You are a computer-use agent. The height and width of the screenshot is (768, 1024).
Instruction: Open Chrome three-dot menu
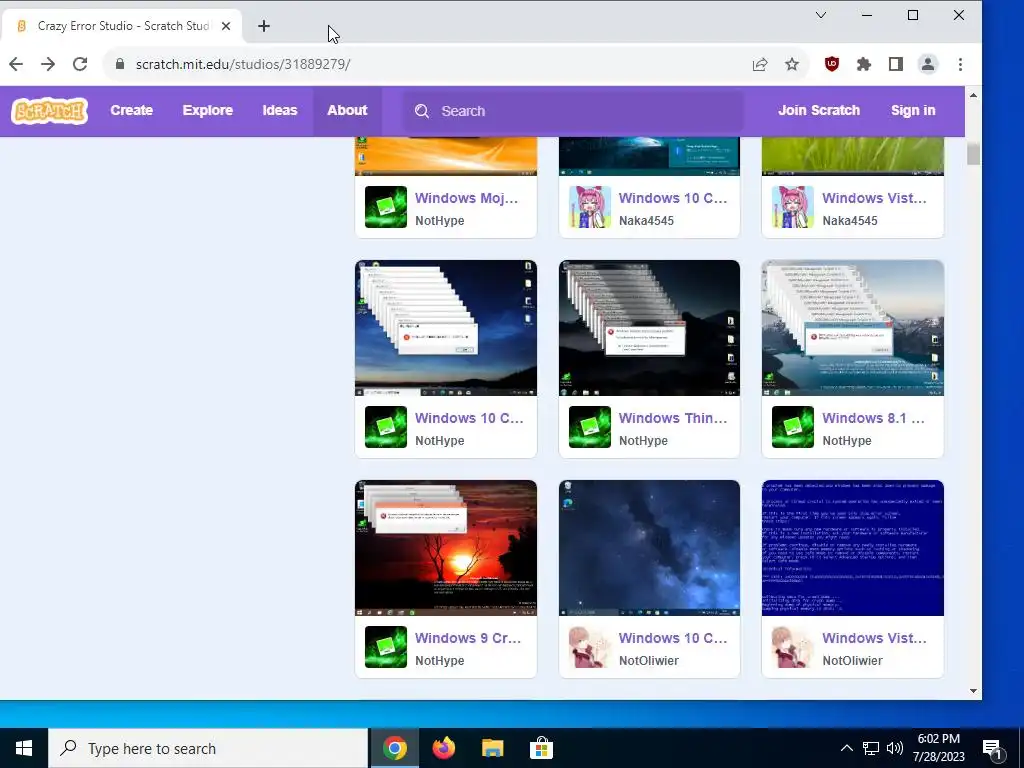pos(960,64)
